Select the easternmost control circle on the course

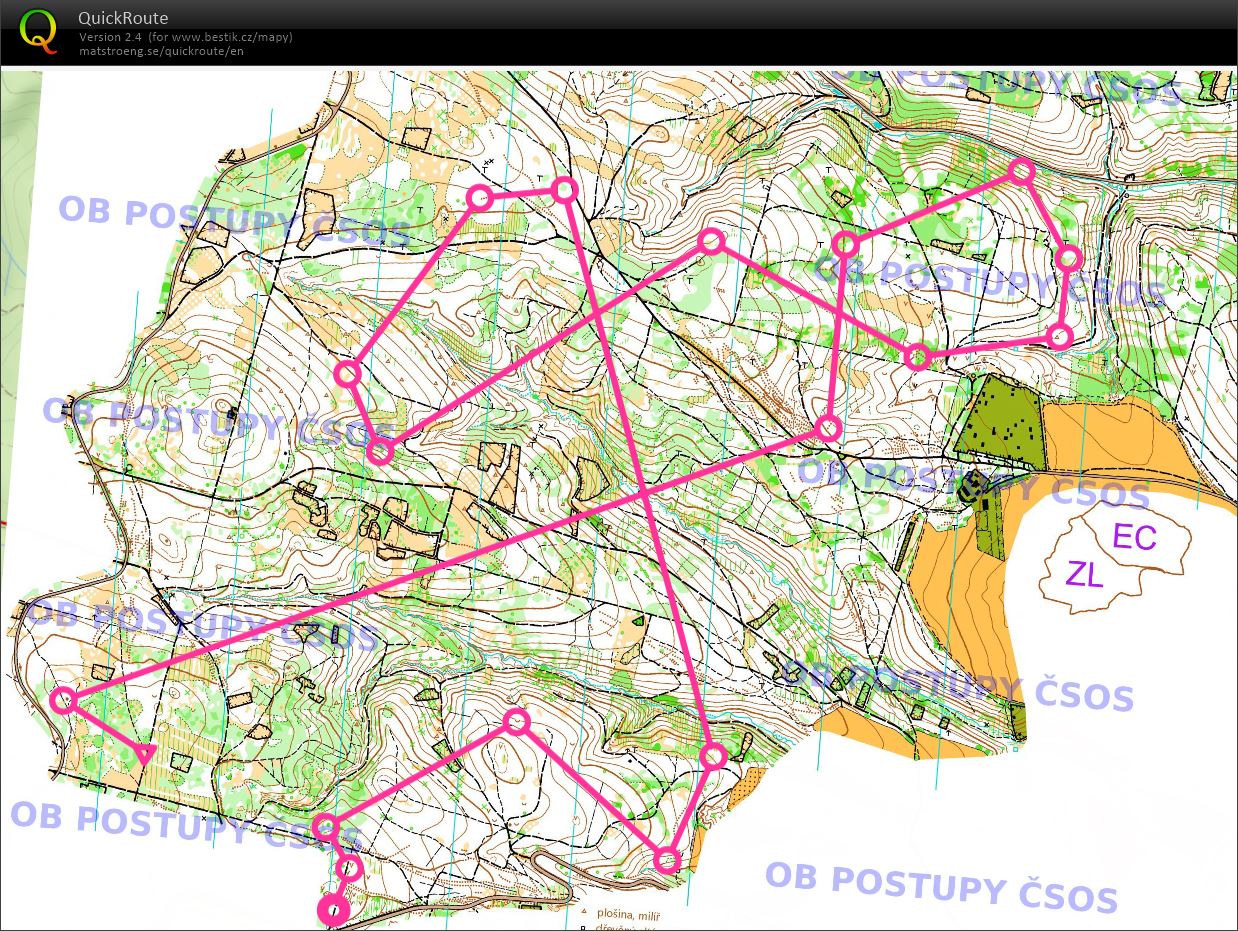pos(1069,258)
